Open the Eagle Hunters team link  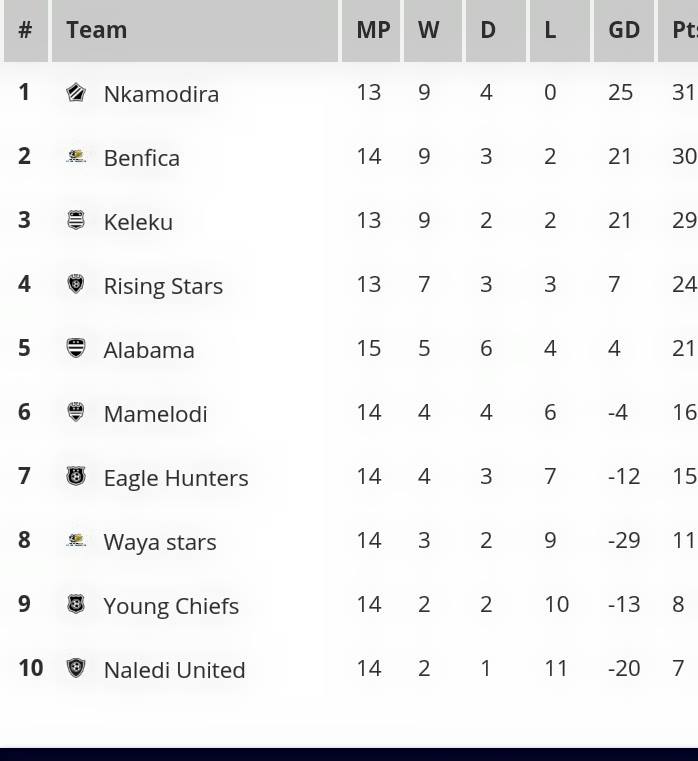(x=176, y=478)
